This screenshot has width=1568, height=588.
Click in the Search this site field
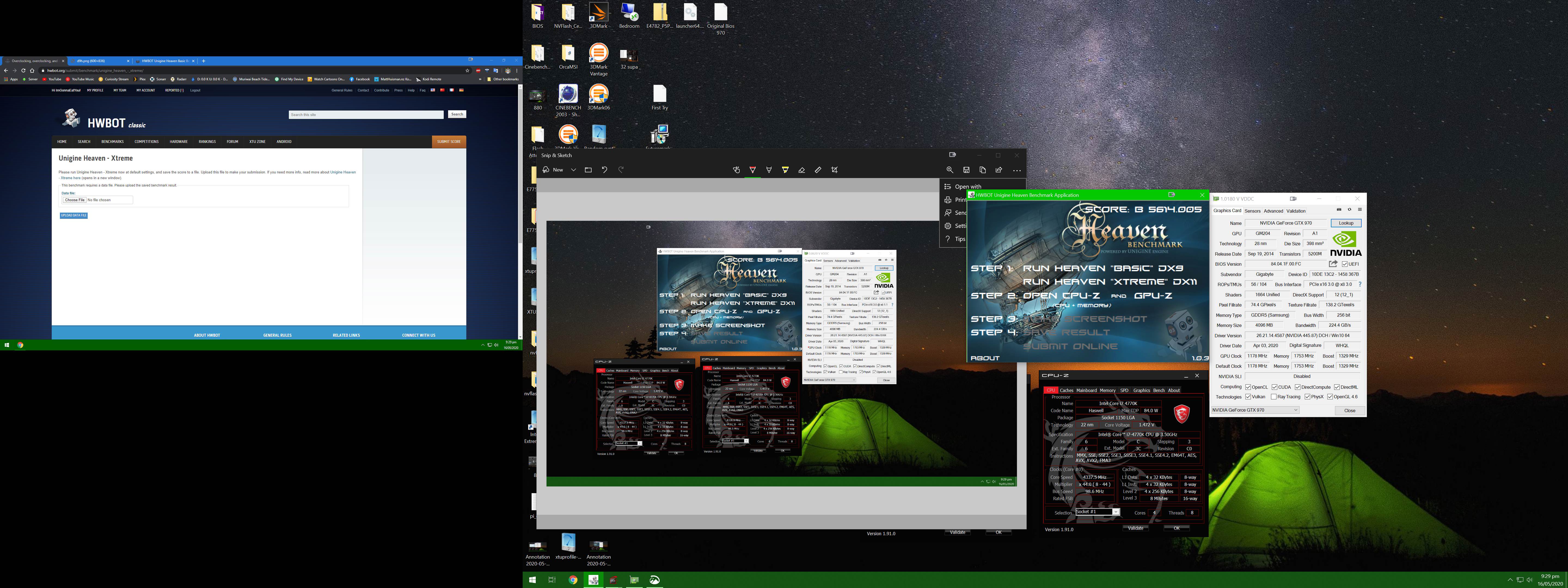[366, 114]
